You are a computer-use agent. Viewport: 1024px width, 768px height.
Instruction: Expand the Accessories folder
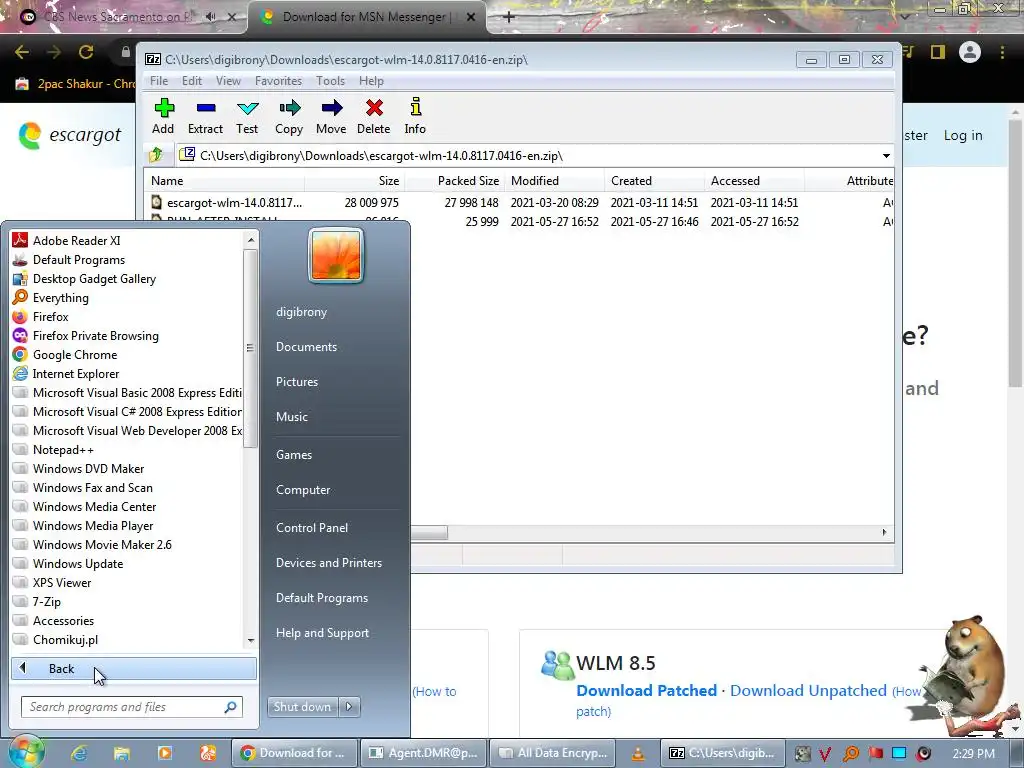pyautogui.click(x=63, y=621)
